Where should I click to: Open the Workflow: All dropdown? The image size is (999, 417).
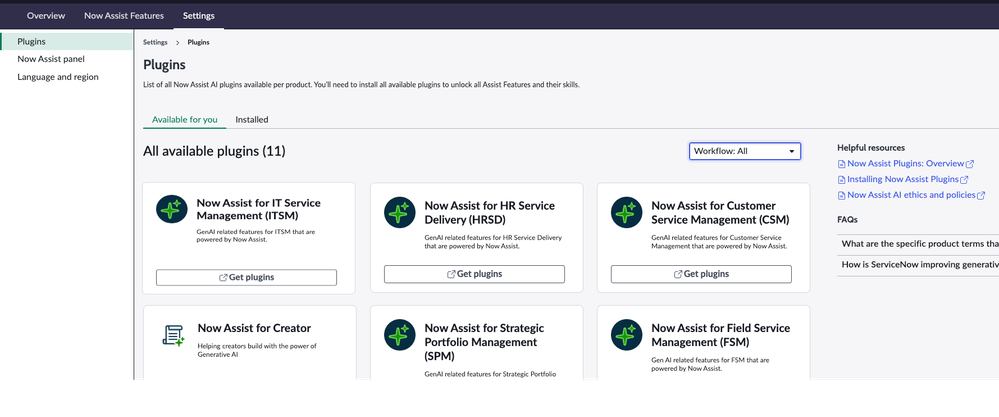[745, 151]
